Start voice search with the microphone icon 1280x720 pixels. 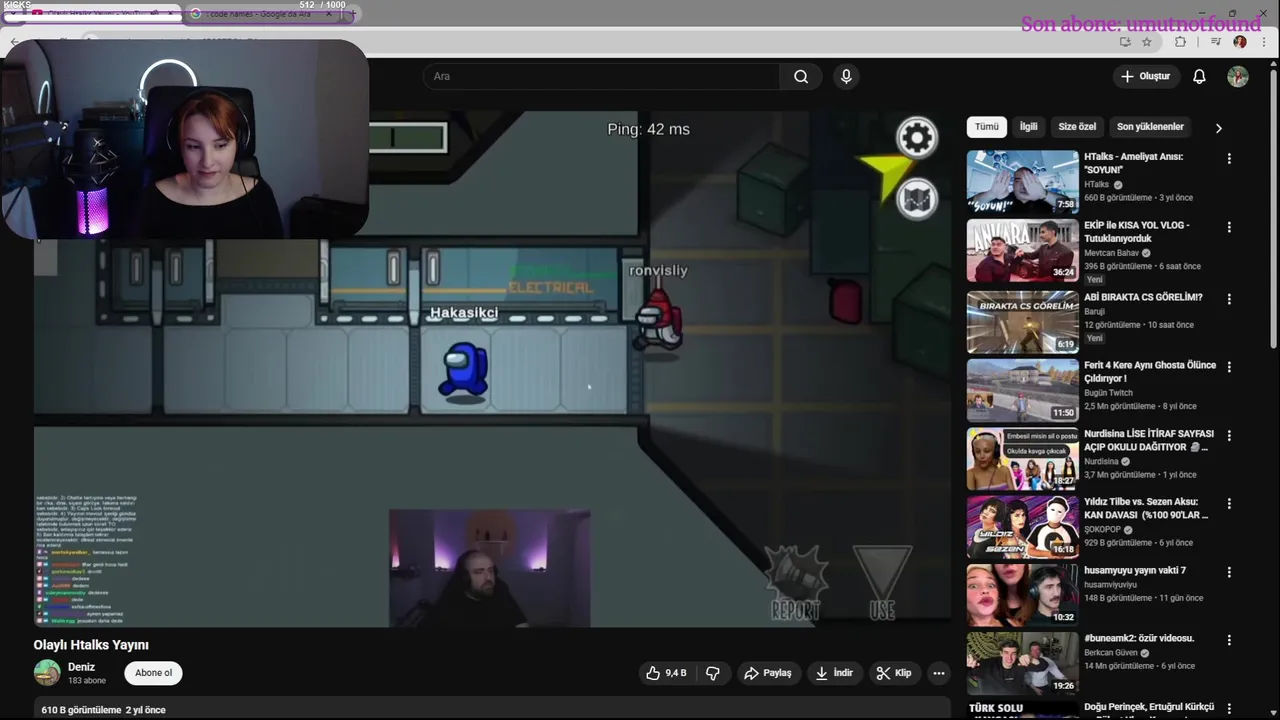click(x=846, y=77)
